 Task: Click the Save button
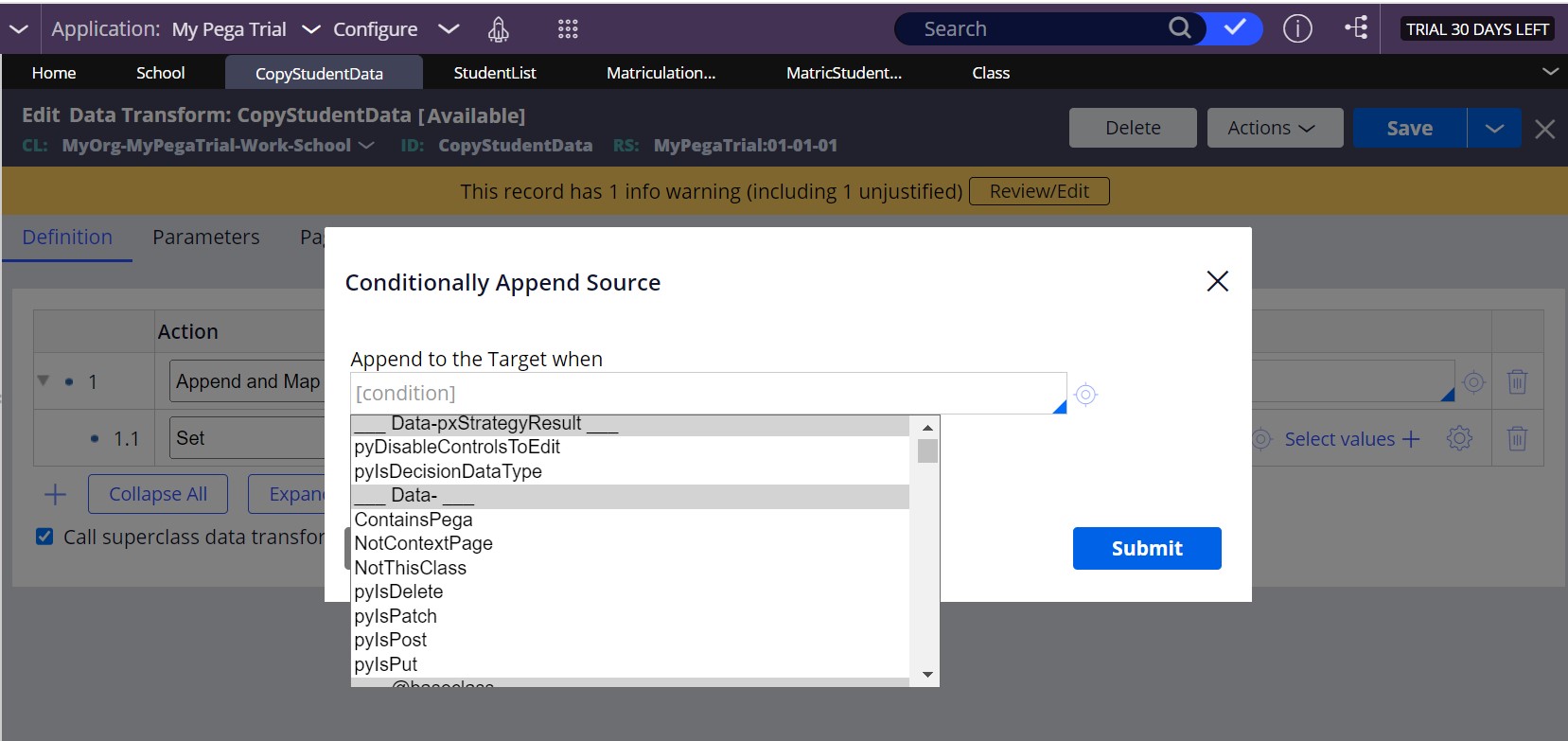(x=1409, y=128)
